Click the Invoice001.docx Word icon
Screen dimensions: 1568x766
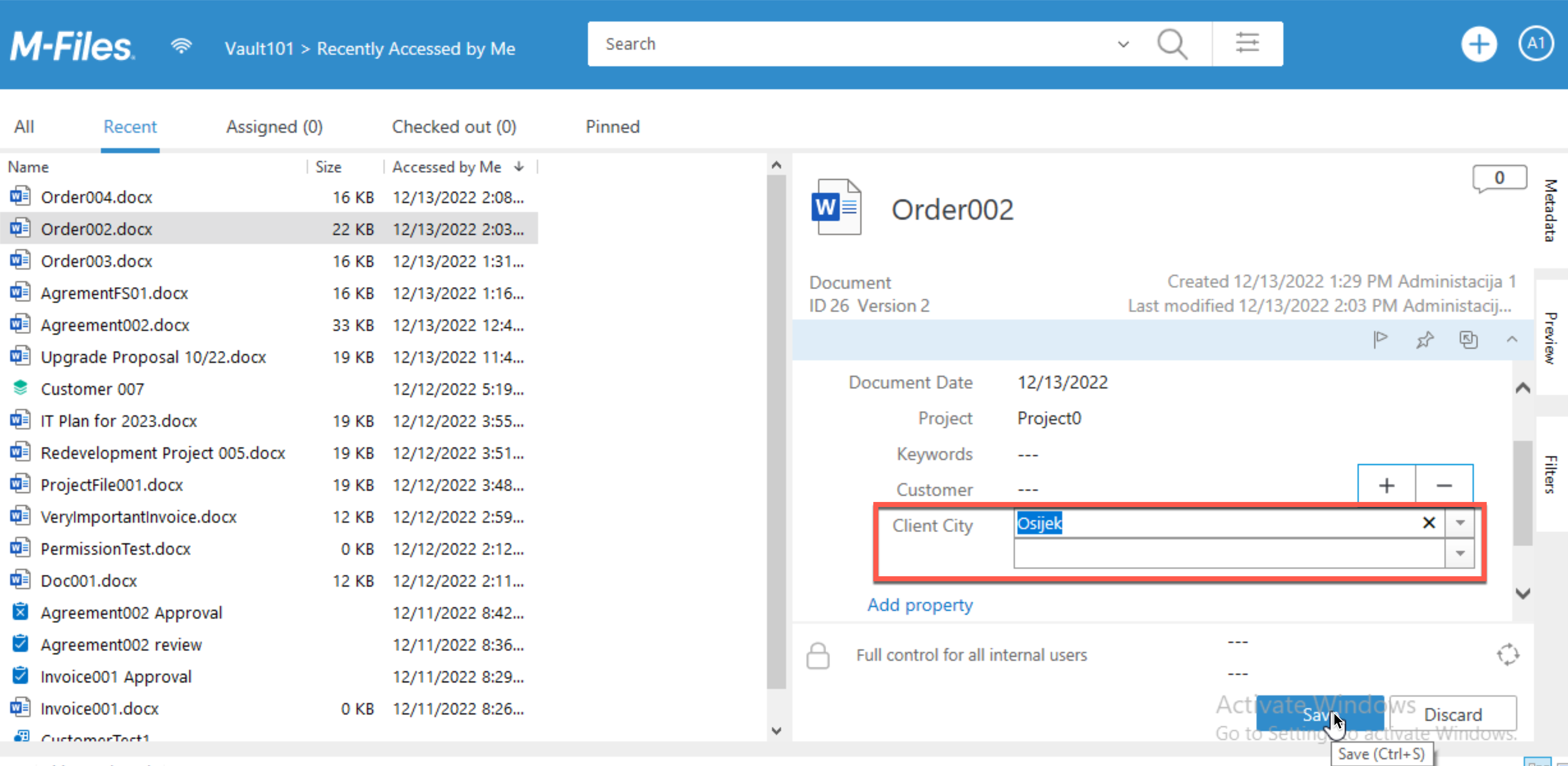point(20,708)
